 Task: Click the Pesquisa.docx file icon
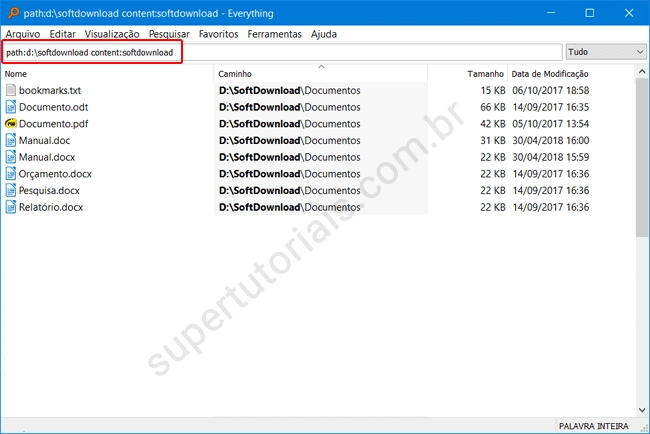point(11,190)
